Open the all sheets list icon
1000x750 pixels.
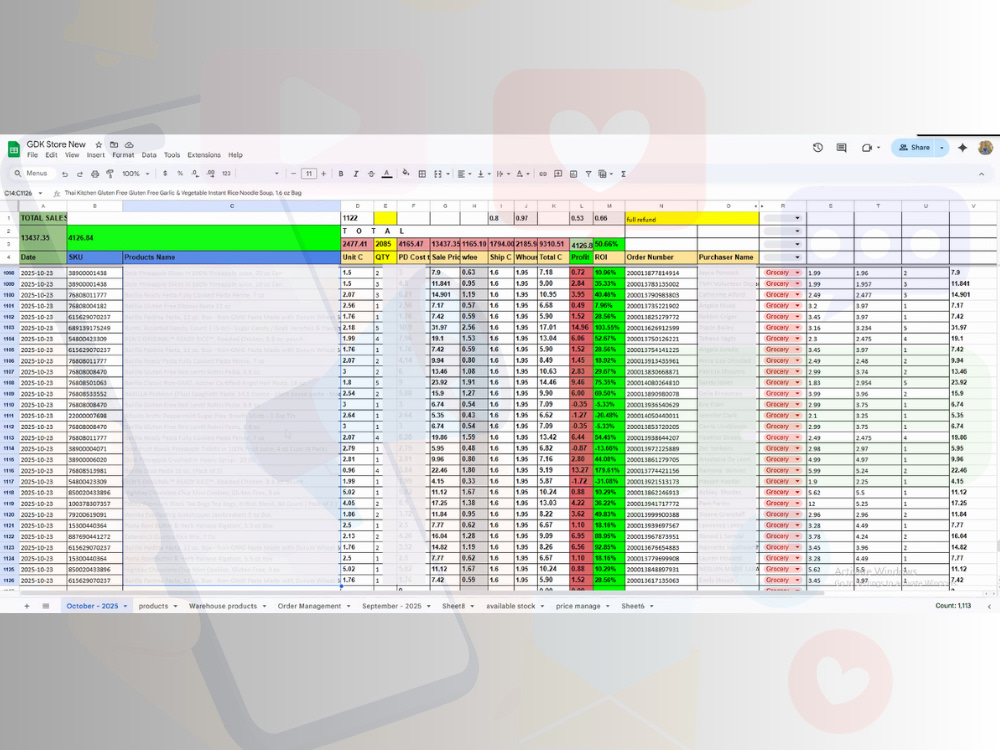click(x=46, y=606)
